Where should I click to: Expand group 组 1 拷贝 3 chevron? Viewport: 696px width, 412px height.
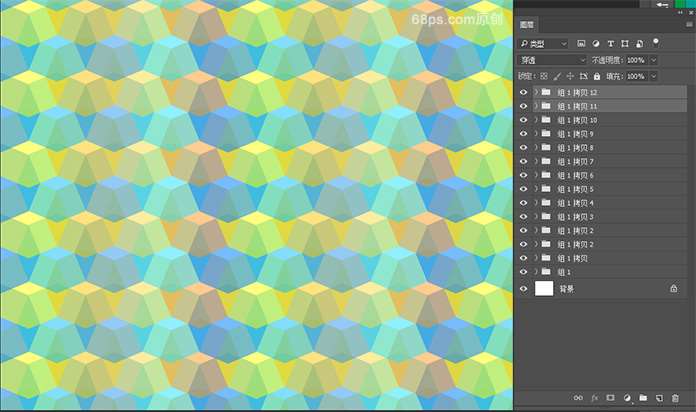point(536,216)
